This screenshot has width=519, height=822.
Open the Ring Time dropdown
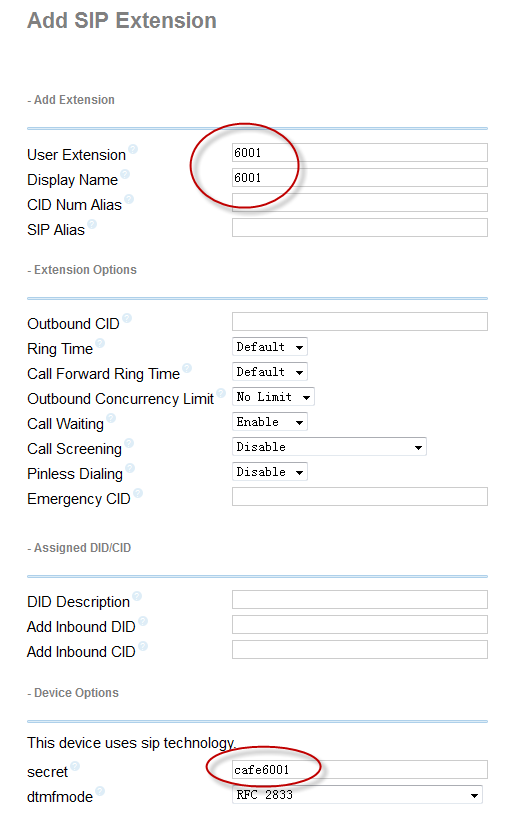tap(269, 347)
